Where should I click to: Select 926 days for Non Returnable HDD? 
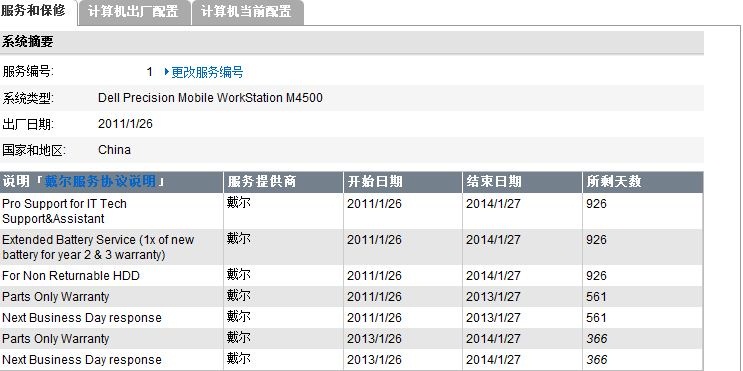tap(596, 276)
